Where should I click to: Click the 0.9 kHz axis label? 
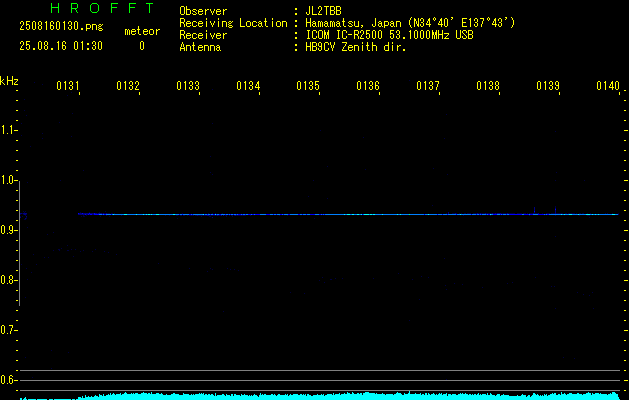[8, 230]
